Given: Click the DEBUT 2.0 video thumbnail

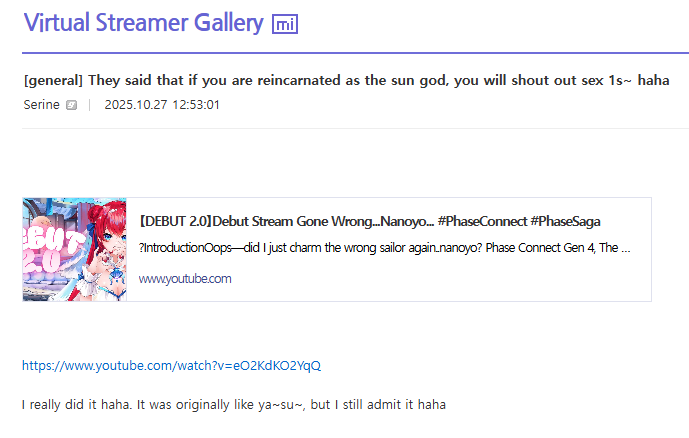Looking at the screenshot, I should tap(75, 250).
